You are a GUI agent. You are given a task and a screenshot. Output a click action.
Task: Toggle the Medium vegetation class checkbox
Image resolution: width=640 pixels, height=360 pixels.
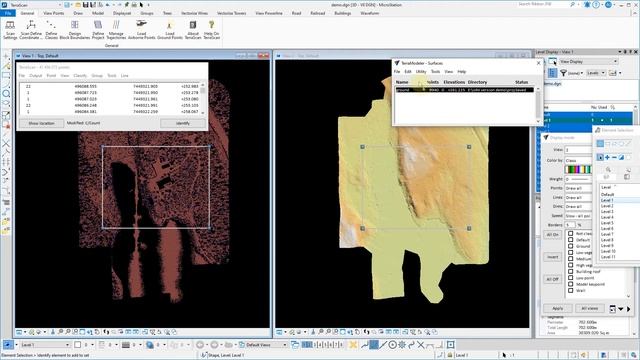click(571, 259)
